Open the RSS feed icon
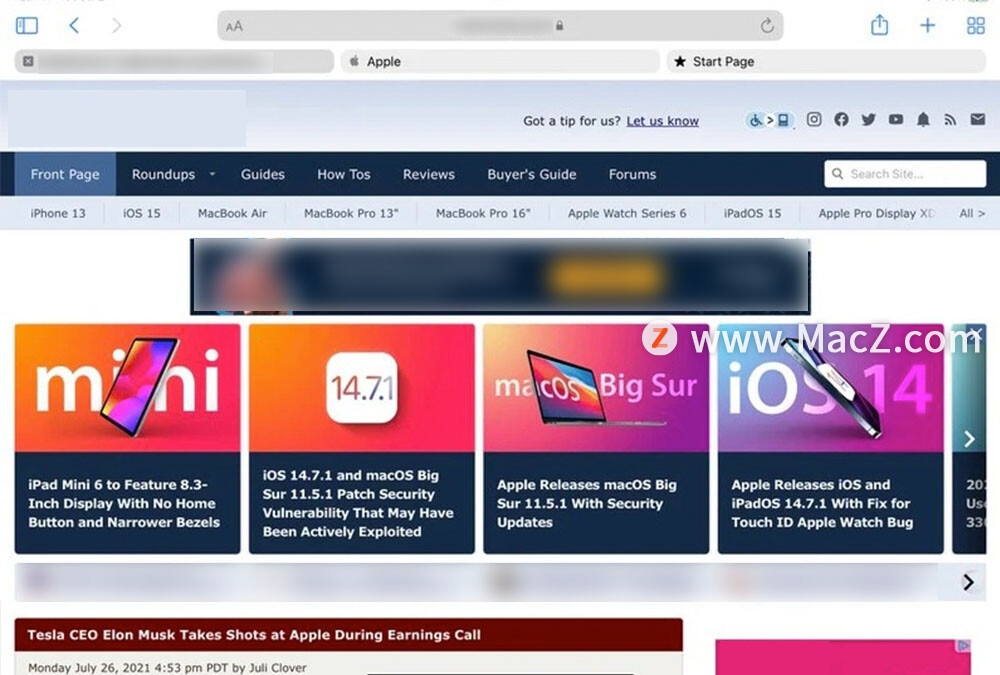Screen dimensions: 1000x675 [950, 119]
